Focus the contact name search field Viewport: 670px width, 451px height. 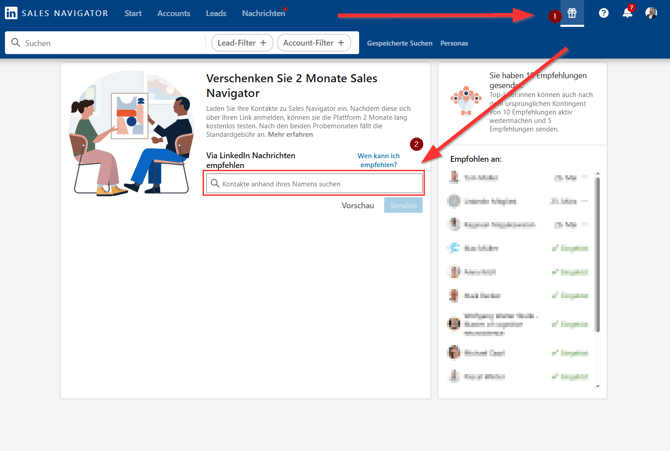[320, 184]
